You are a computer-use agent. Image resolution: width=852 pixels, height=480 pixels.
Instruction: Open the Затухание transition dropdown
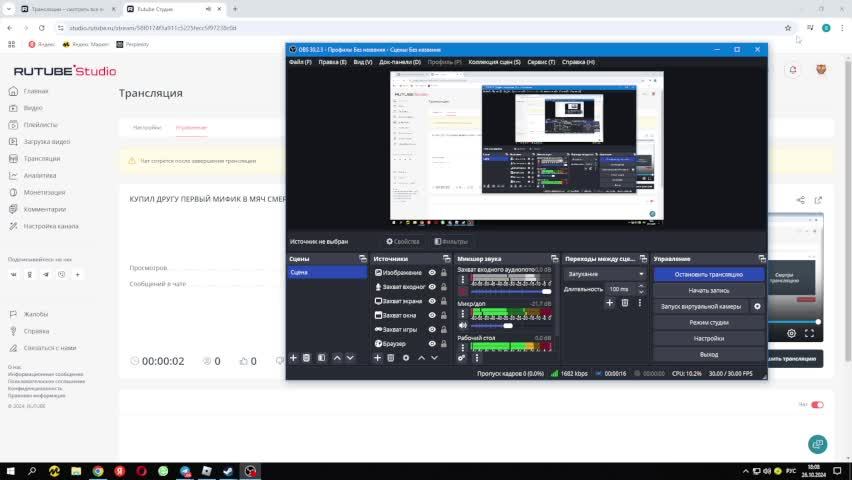[605, 274]
